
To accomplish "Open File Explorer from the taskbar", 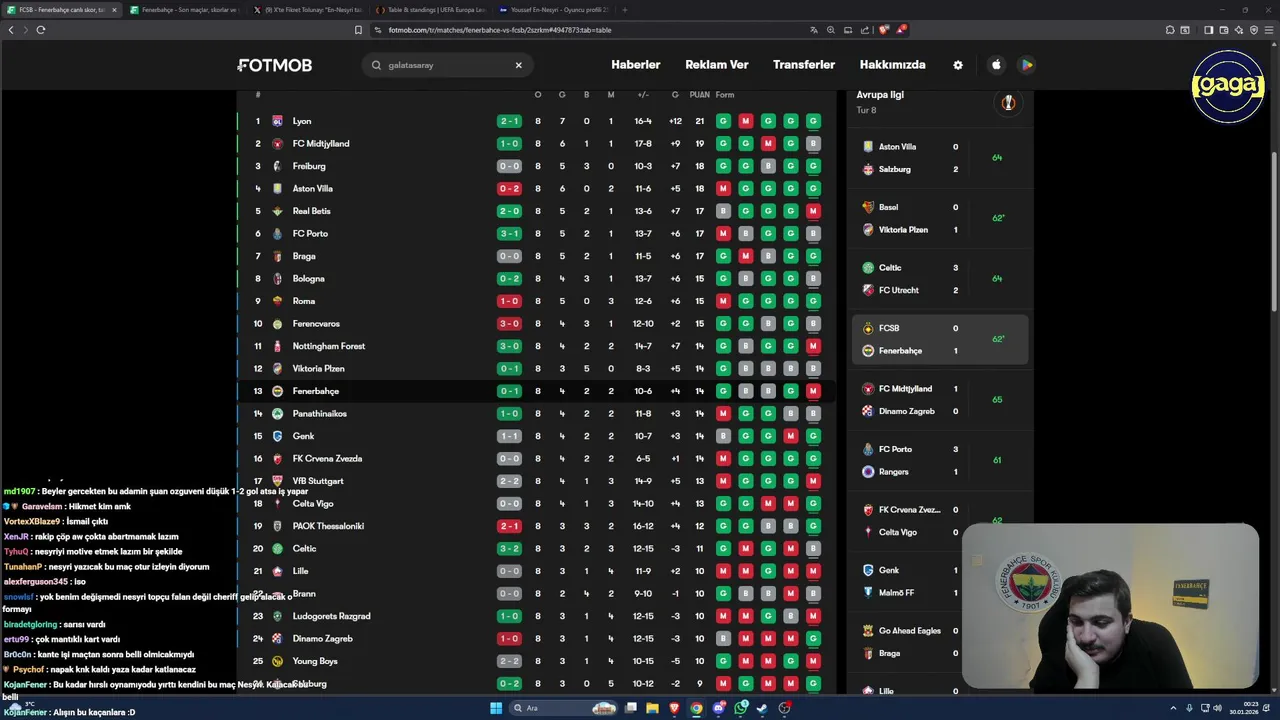I will pyautogui.click(x=652, y=708).
